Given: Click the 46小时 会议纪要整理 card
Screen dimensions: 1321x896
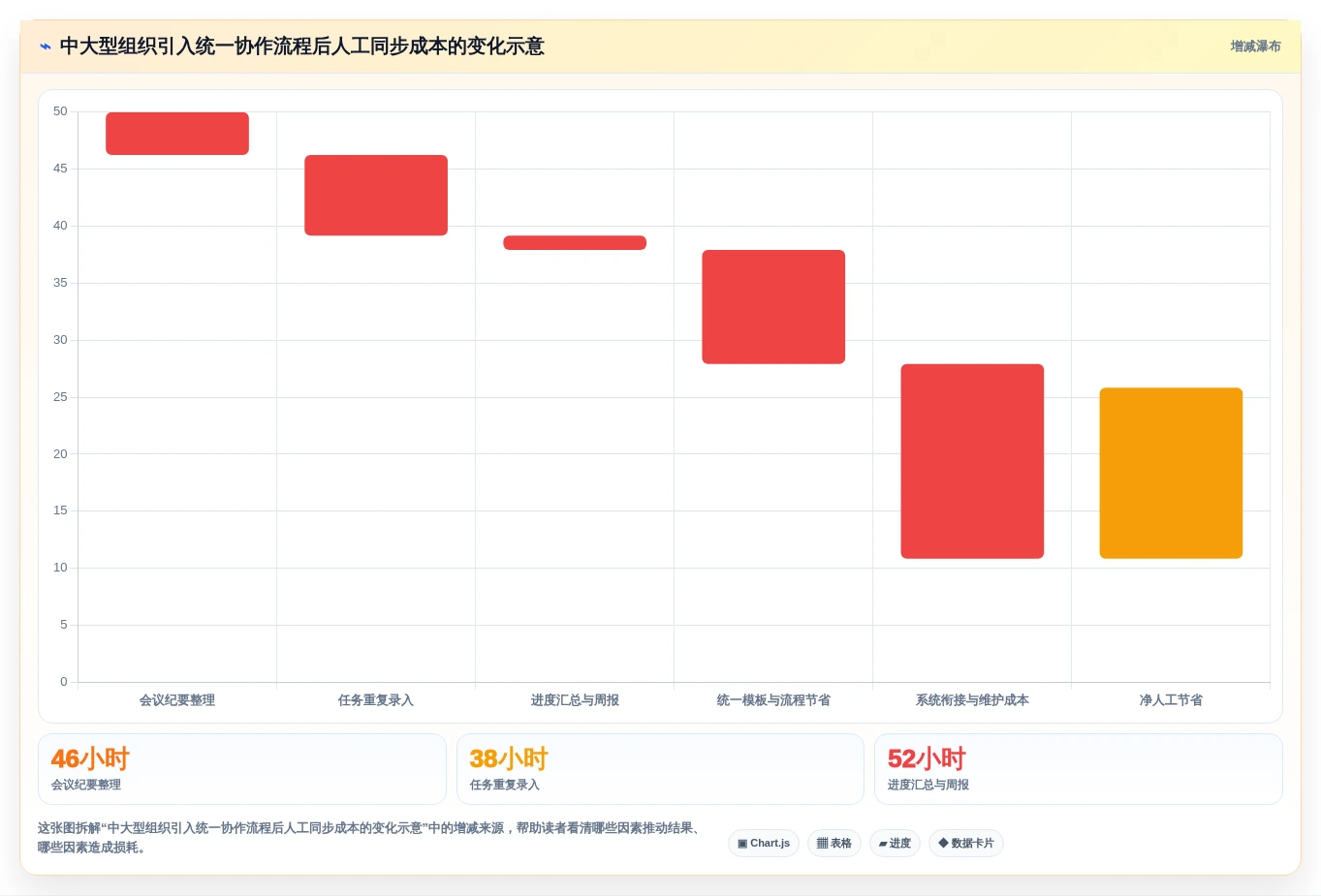Looking at the screenshot, I should click(x=242, y=769).
